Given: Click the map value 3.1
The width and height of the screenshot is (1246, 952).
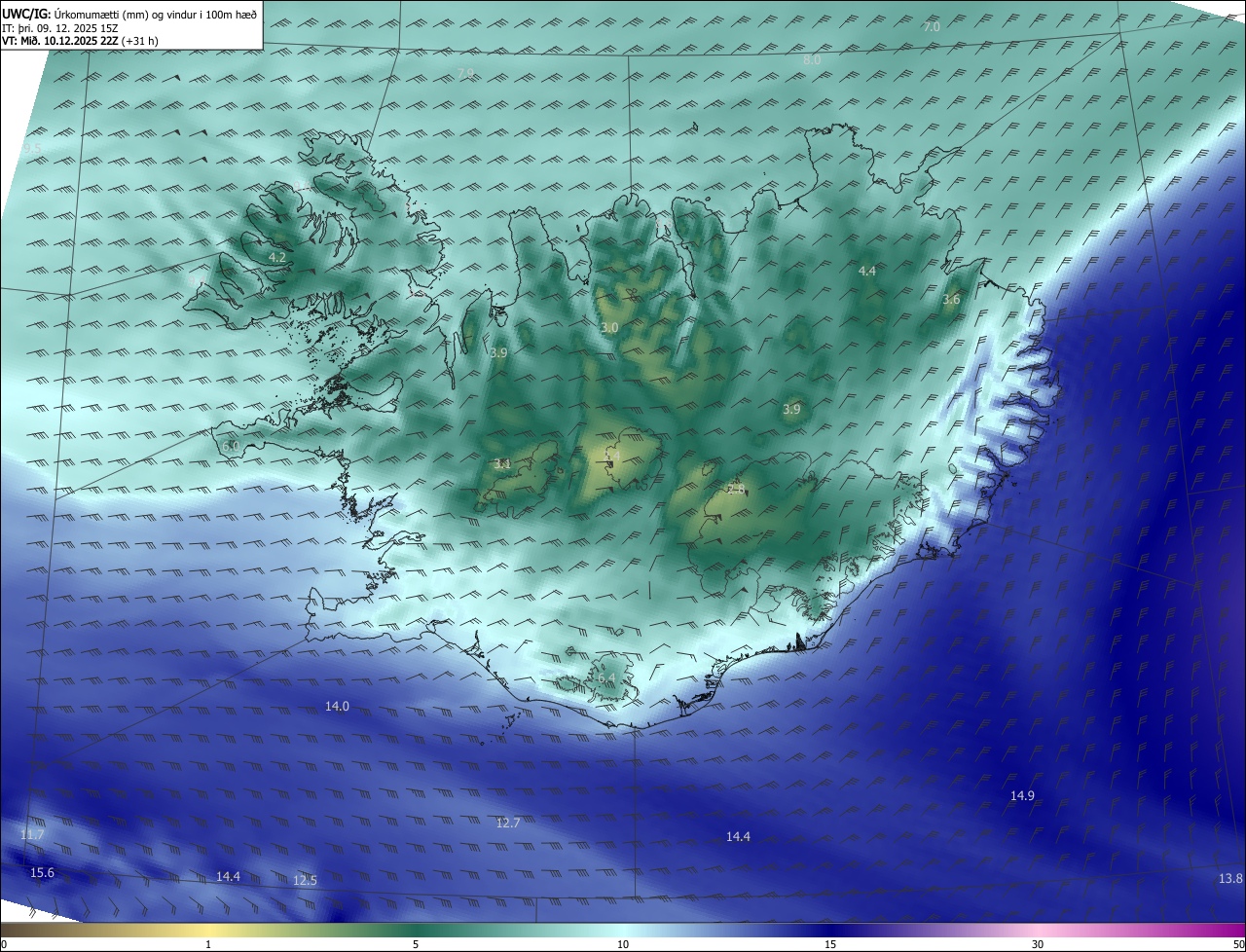Looking at the screenshot, I should coord(501,463).
